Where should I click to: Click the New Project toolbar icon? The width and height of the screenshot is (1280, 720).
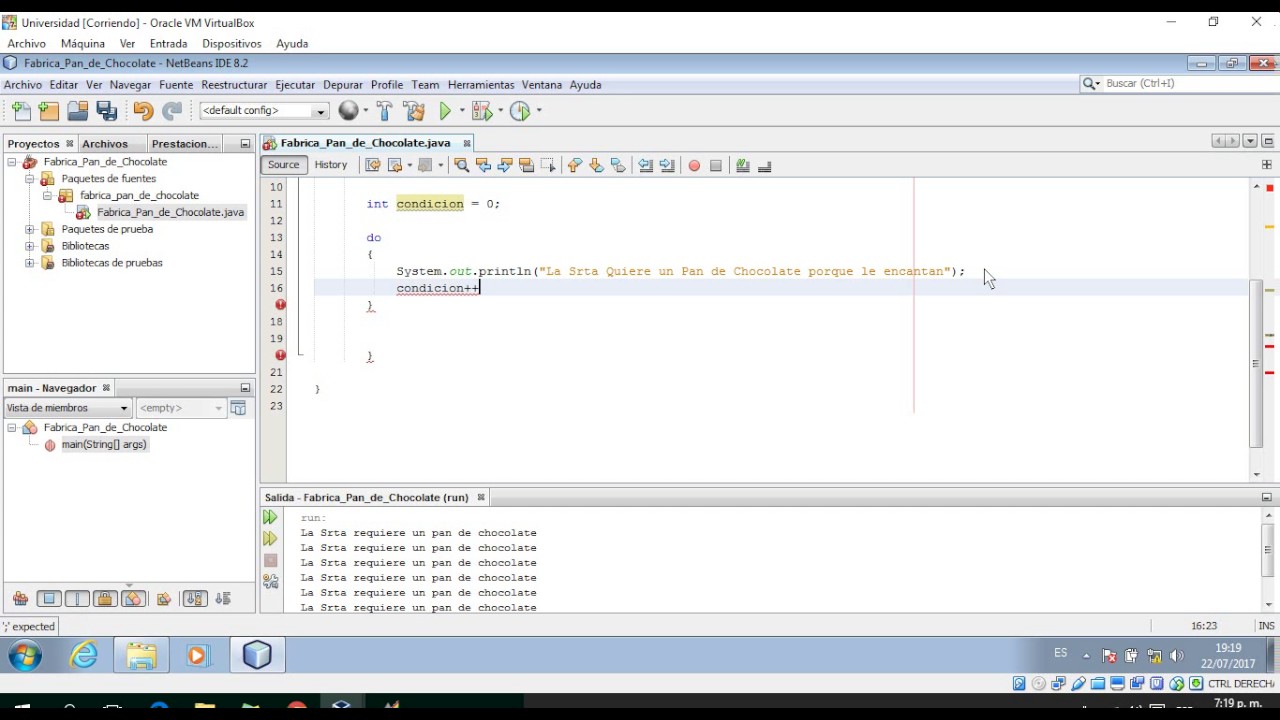(x=49, y=111)
